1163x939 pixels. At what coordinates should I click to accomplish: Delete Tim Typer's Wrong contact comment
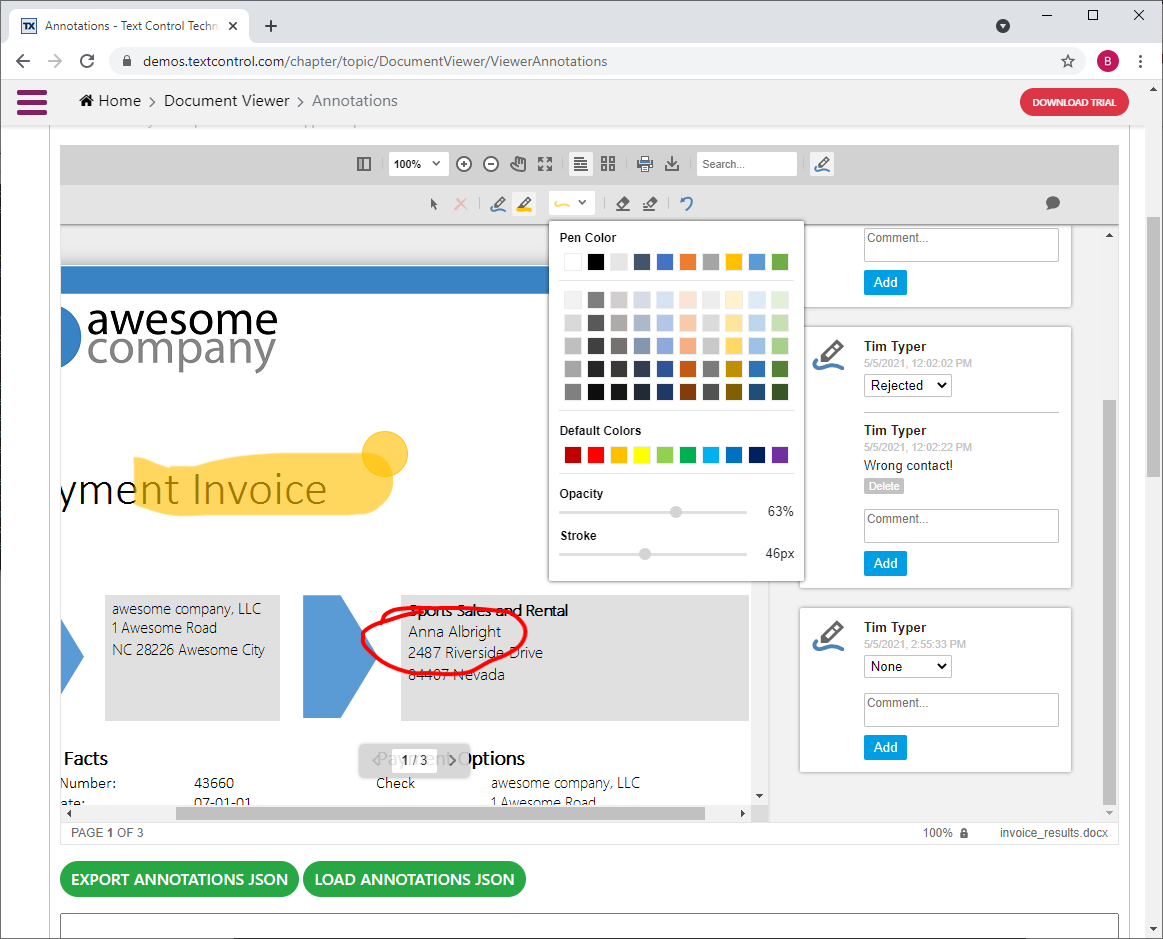tap(883, 486)
